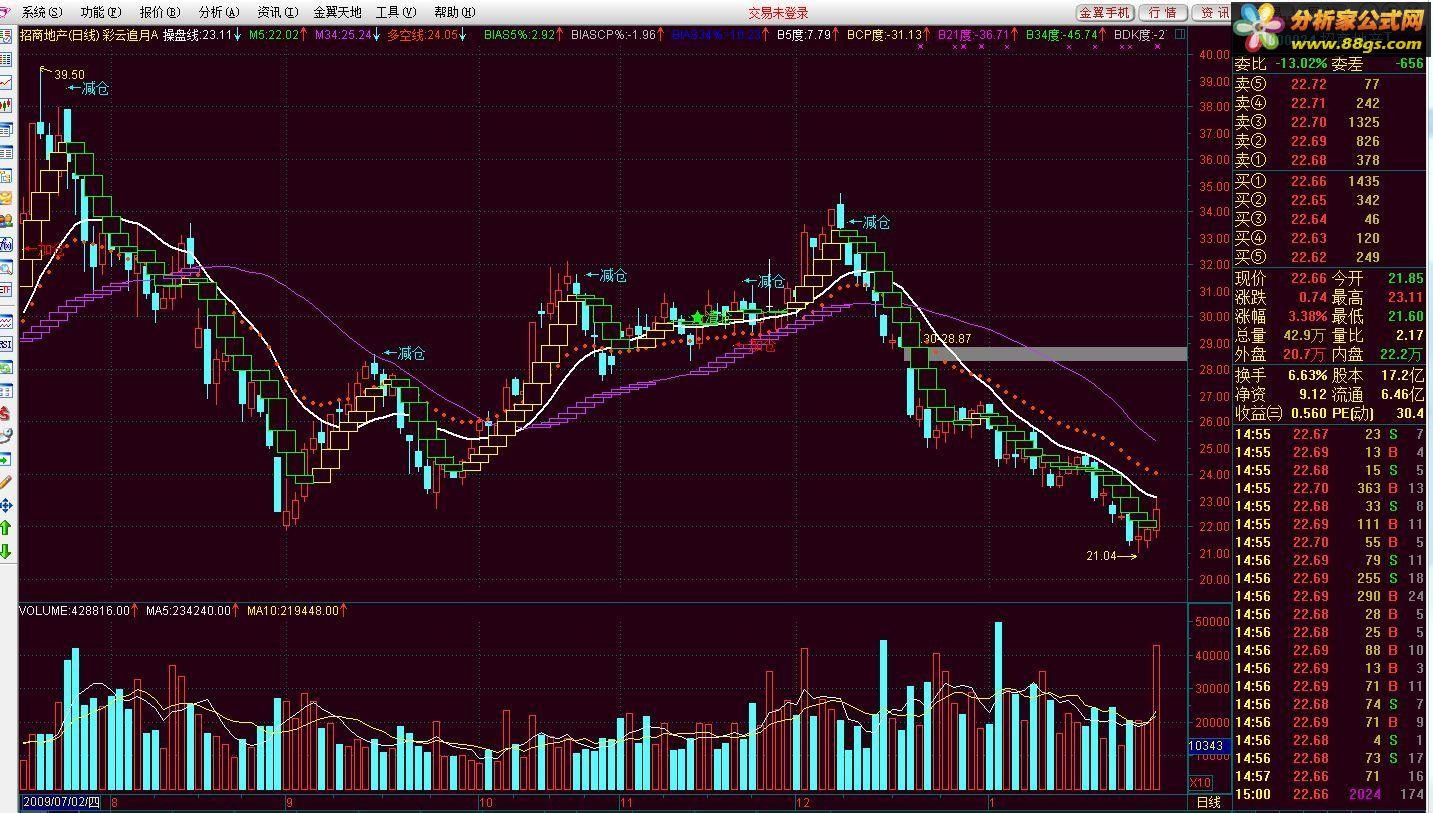The width and height of the screenshot is (1433, 813).
Task: Click the refresh arrows window sidebar icon
Action: click(x=7, y=369)
